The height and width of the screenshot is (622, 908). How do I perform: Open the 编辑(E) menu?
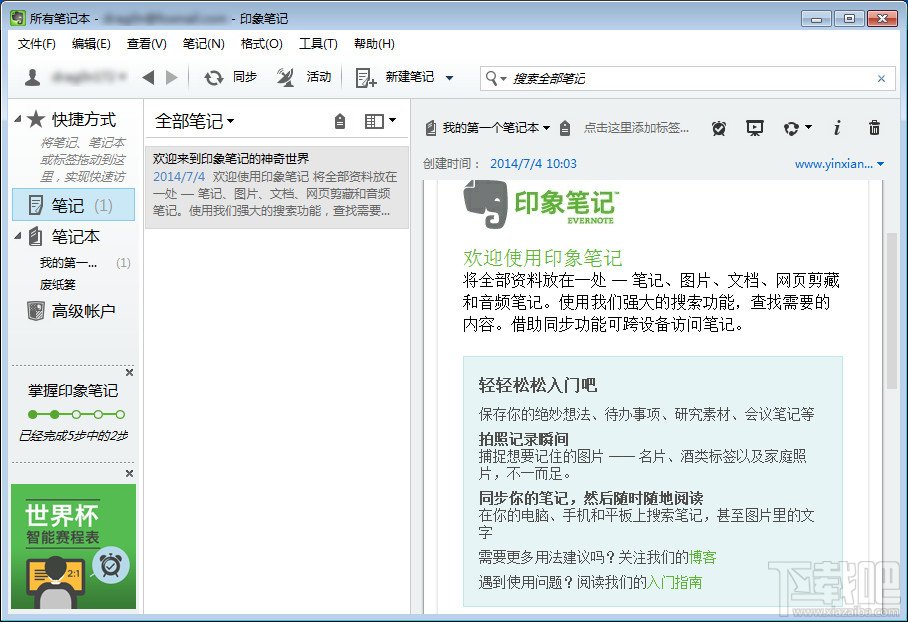tap(91, 44)
